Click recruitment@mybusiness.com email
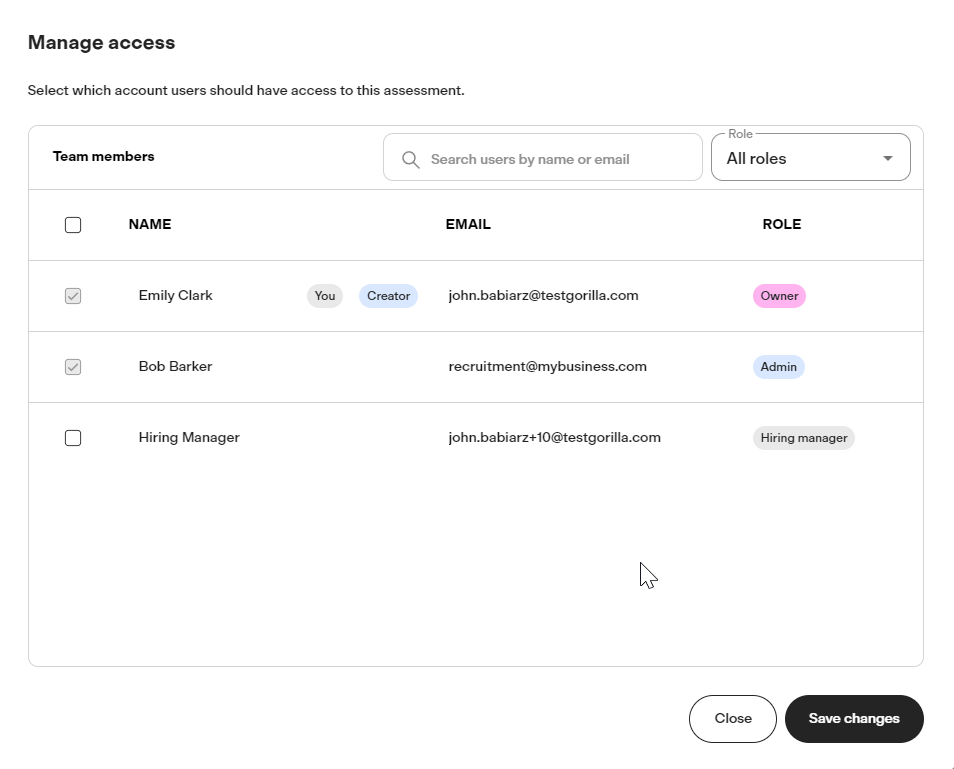 point(548,367)
